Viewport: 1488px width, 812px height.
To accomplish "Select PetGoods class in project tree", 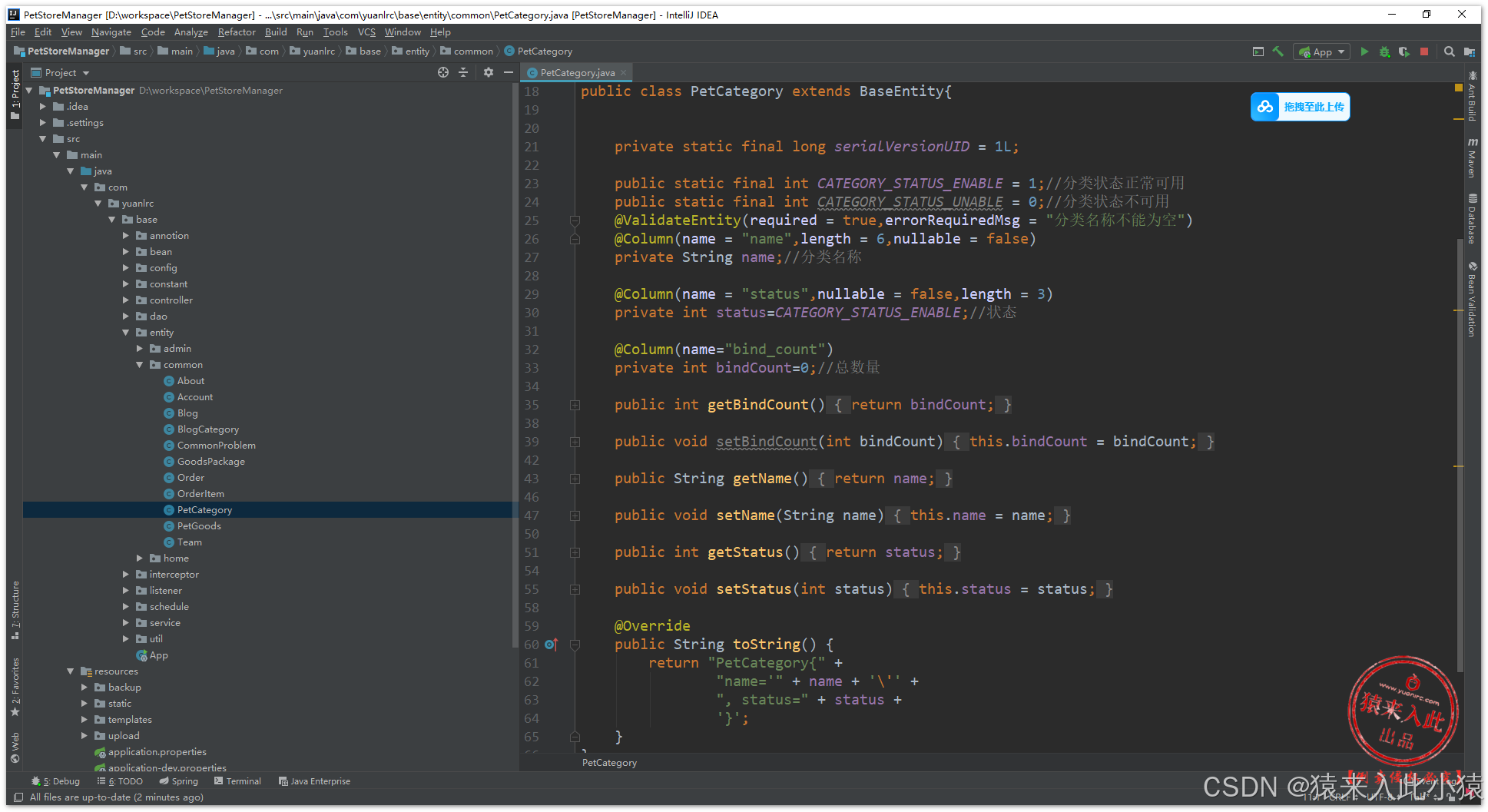I will (199, 526).
